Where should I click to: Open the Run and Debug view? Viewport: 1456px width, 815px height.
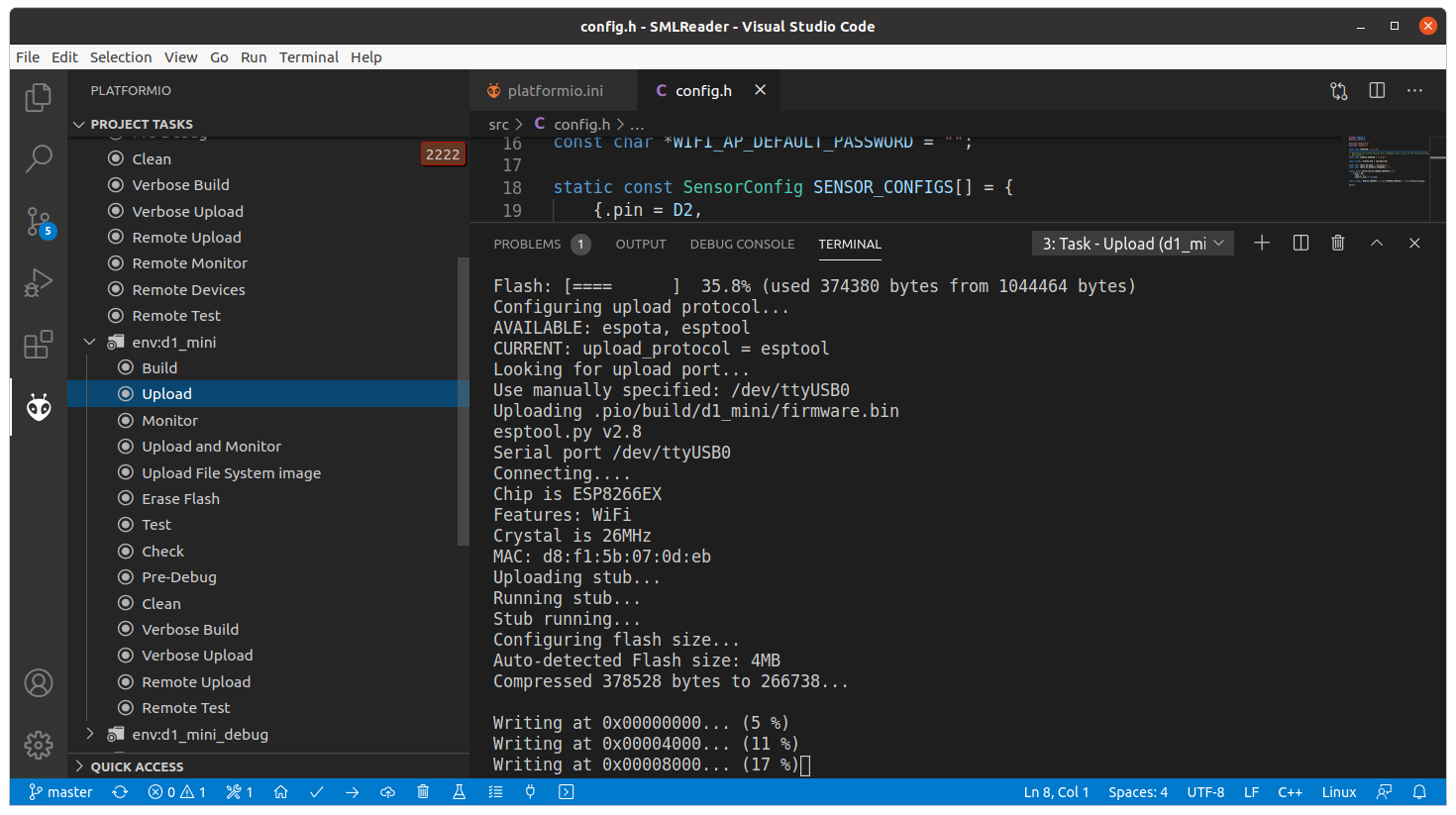coord(38,283)
